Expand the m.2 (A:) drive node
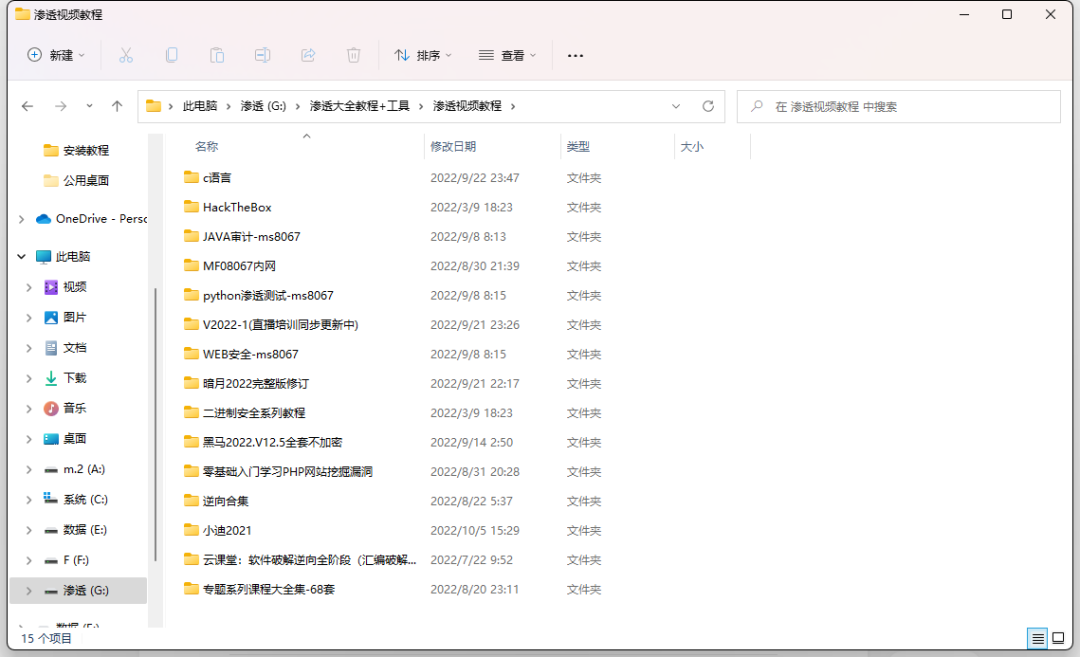This screenshot has width=1080, height=657. 29,470
